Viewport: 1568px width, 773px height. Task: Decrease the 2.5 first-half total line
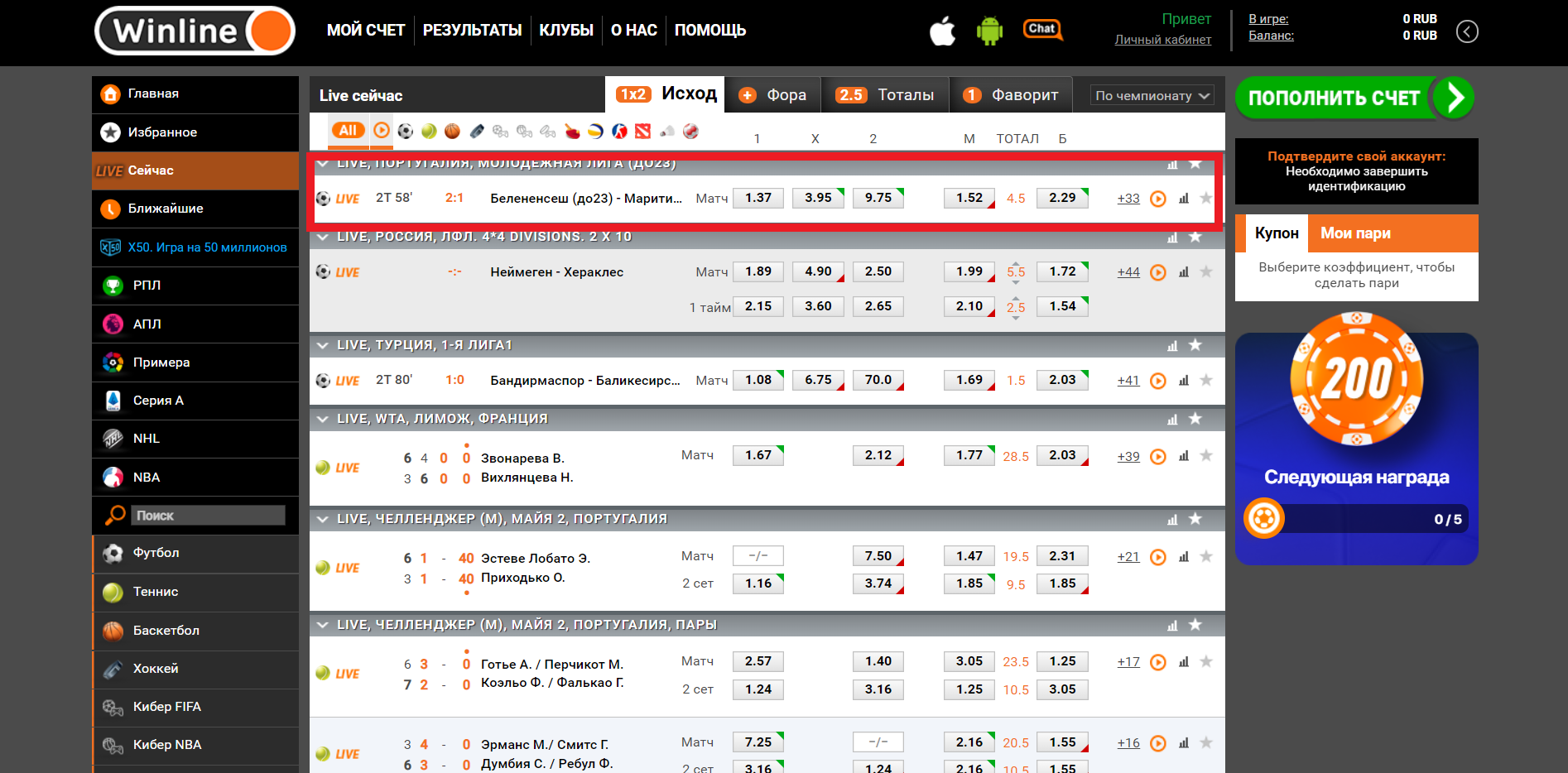[1016, 317]
